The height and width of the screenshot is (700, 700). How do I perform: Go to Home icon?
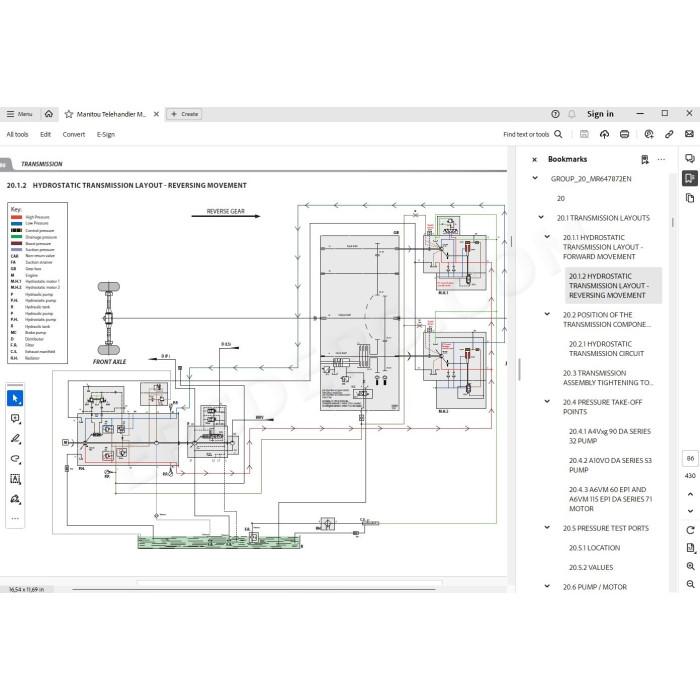tap(49, 114)
